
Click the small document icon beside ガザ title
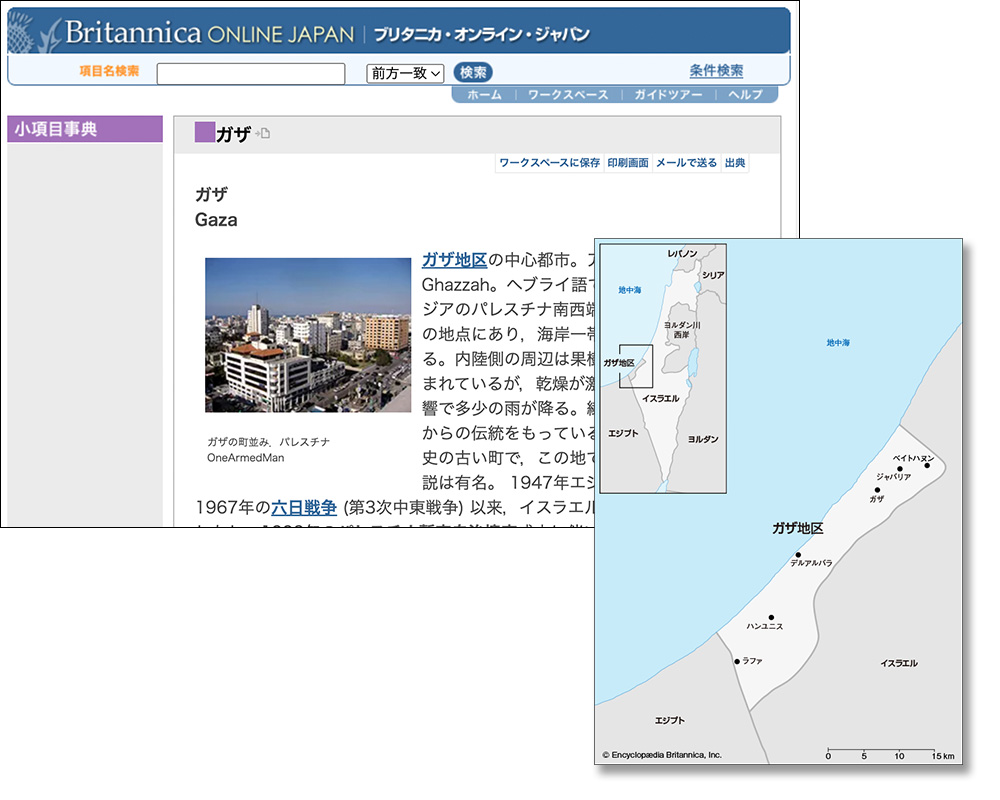263,133
